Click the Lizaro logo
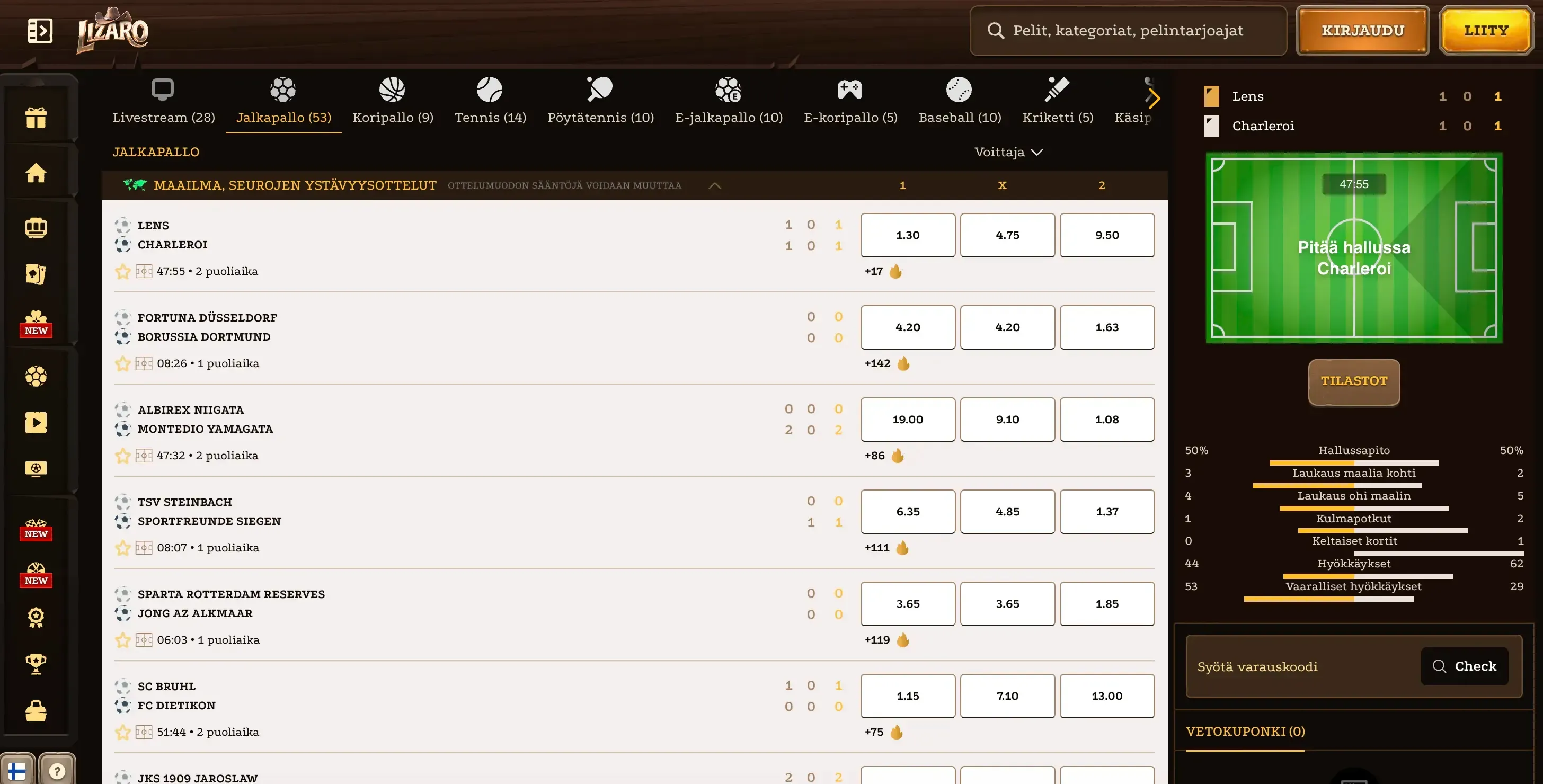1543x784 pixels. tap(113, 31)
